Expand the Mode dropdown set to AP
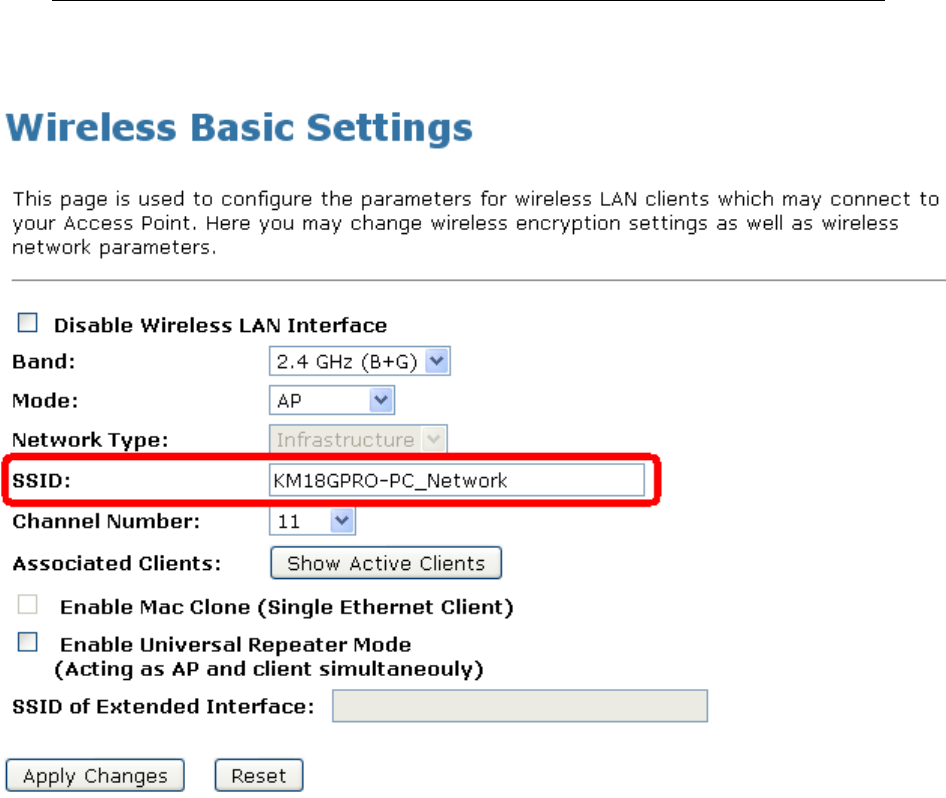This screenshot has width=946, height=798. [x=332, y=401]
